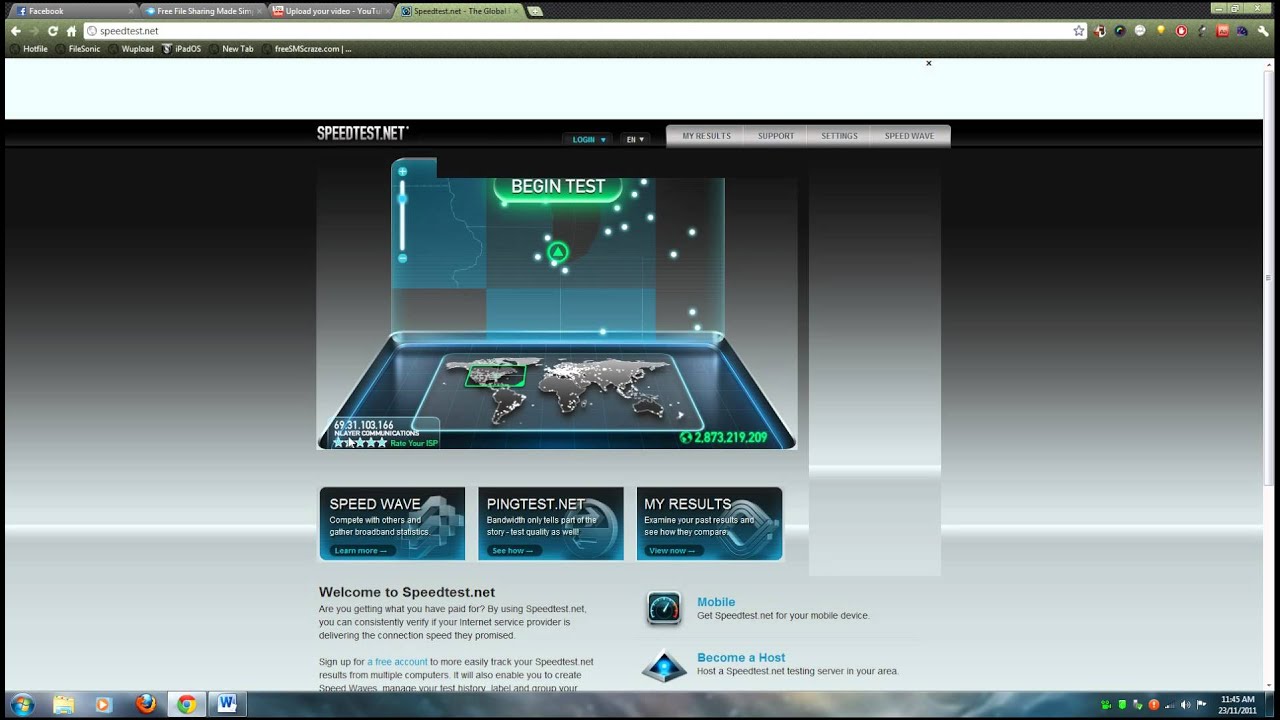The width and height of the screenshot is (1280, 720).
Task: Close the Speedtest.net browser tab
Action: 516,11
